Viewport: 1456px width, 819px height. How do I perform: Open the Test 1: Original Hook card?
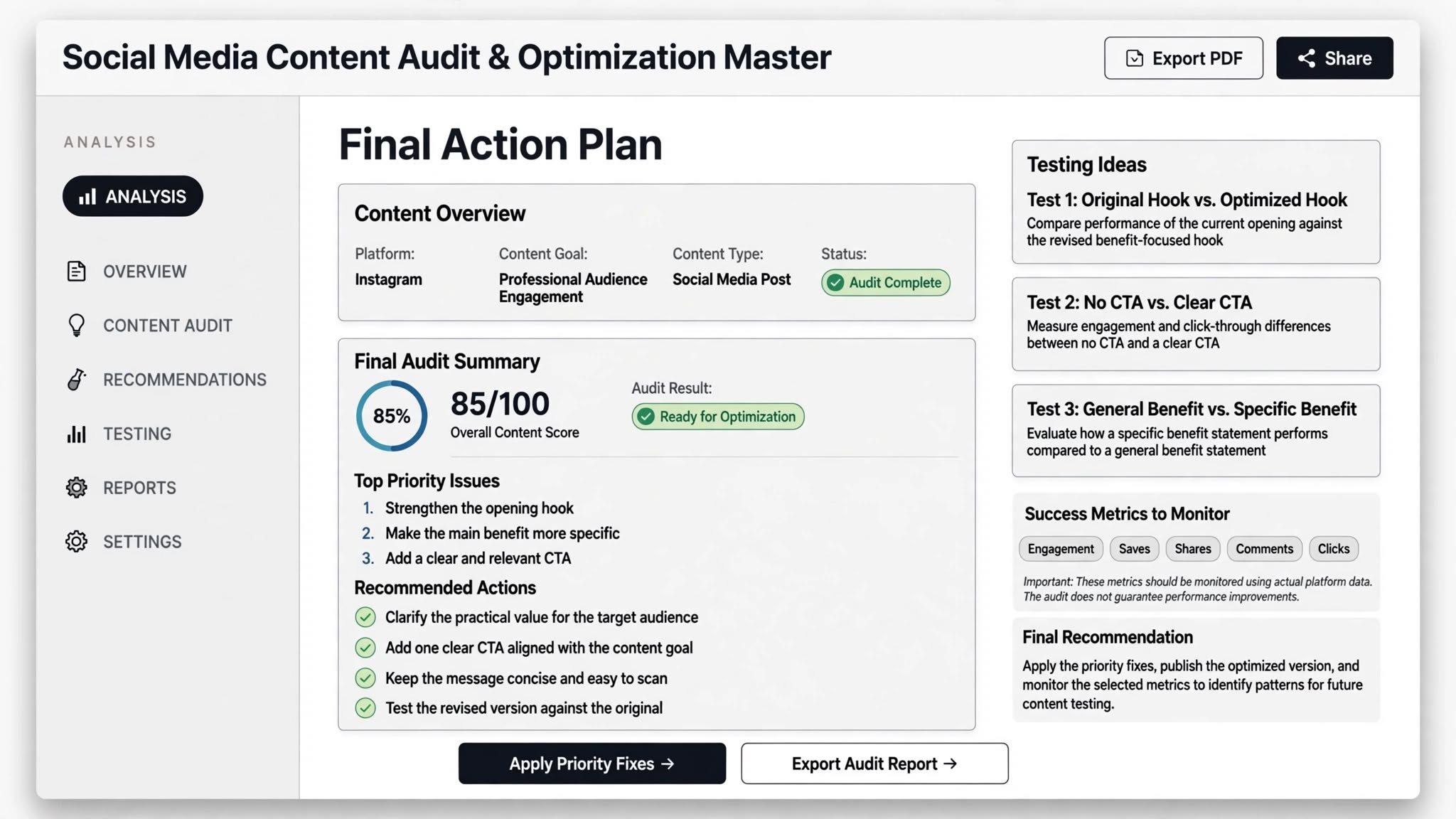pyautogui.click(x=1196, y=202)
